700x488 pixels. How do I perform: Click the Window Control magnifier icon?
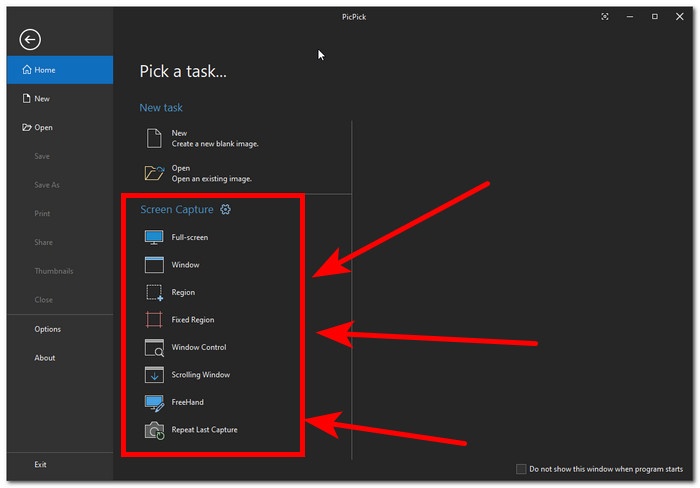tap(154, 347)
